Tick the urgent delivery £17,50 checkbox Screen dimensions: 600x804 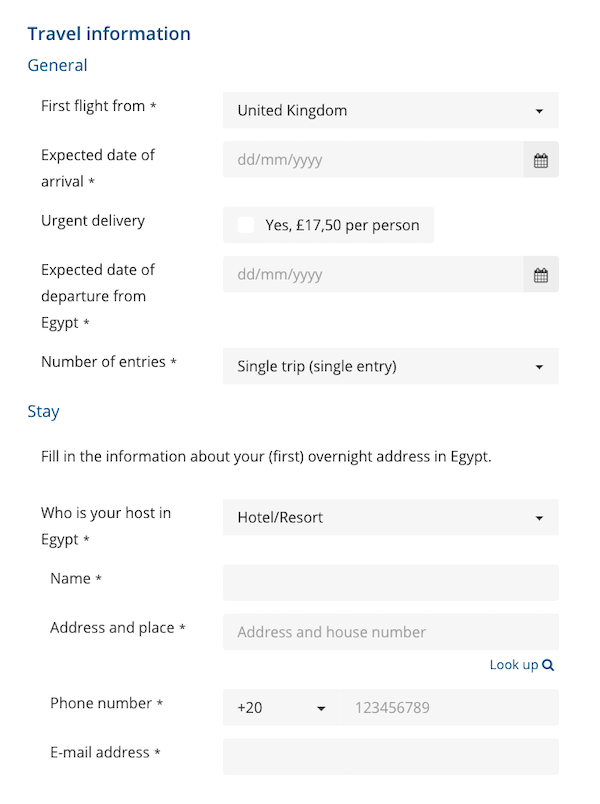click(x=246, y=225)
